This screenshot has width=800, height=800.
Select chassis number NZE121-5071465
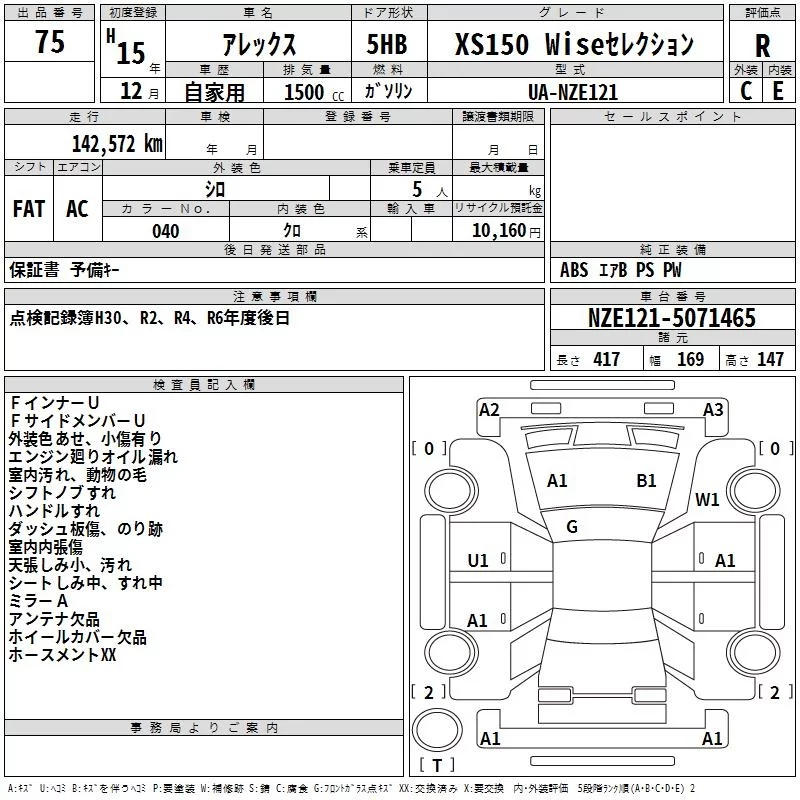click(x=671, y=318)
